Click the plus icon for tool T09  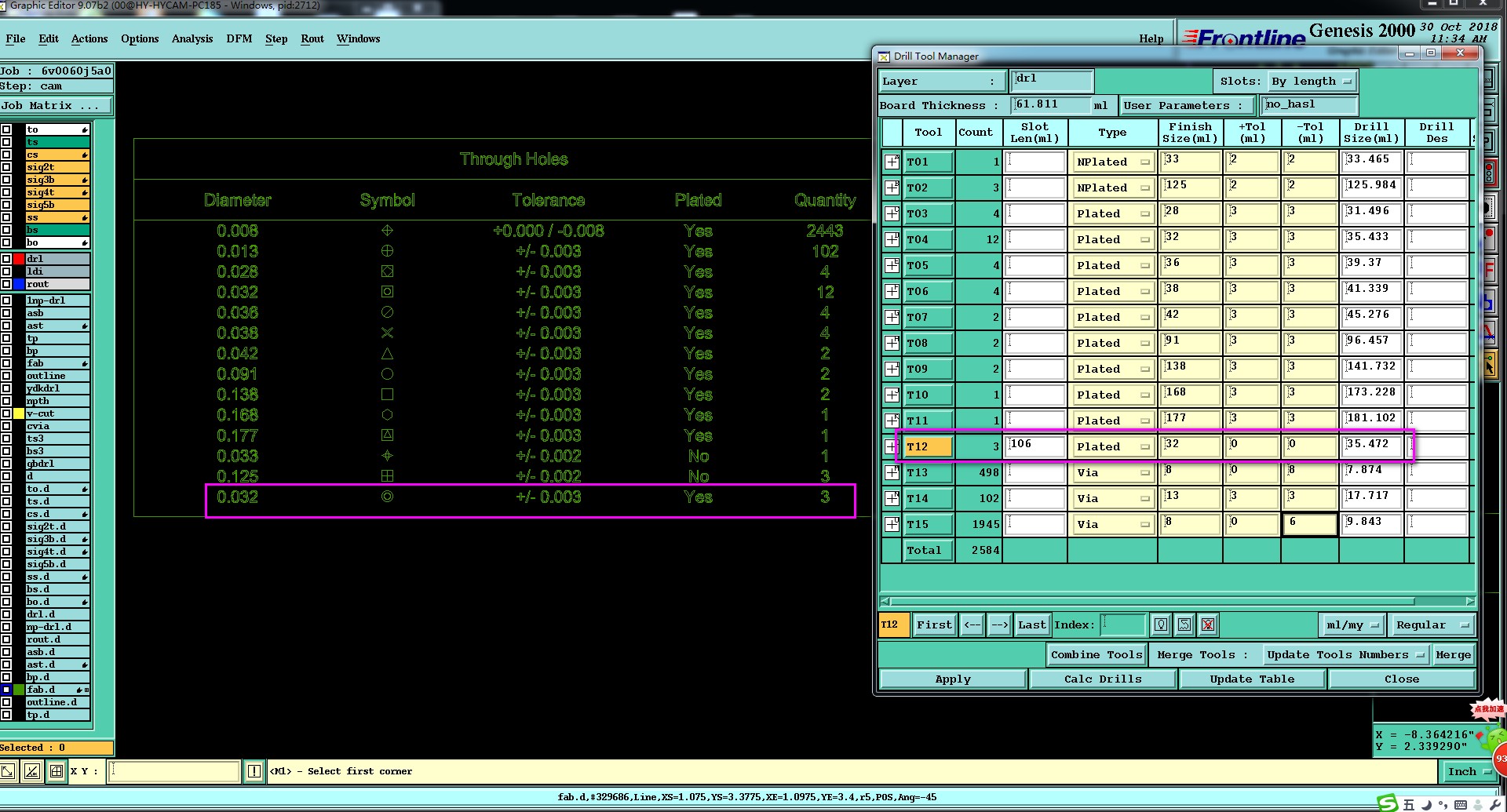click(892, 369)
